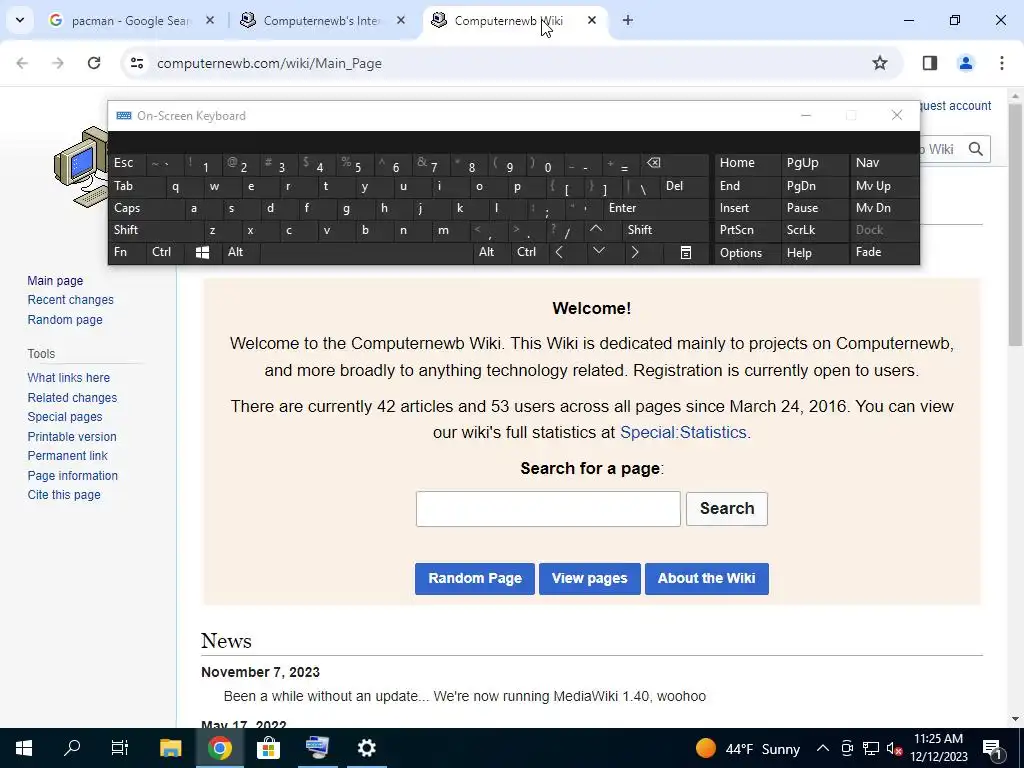Click the wiki search magnifier icon

point(976,149)
